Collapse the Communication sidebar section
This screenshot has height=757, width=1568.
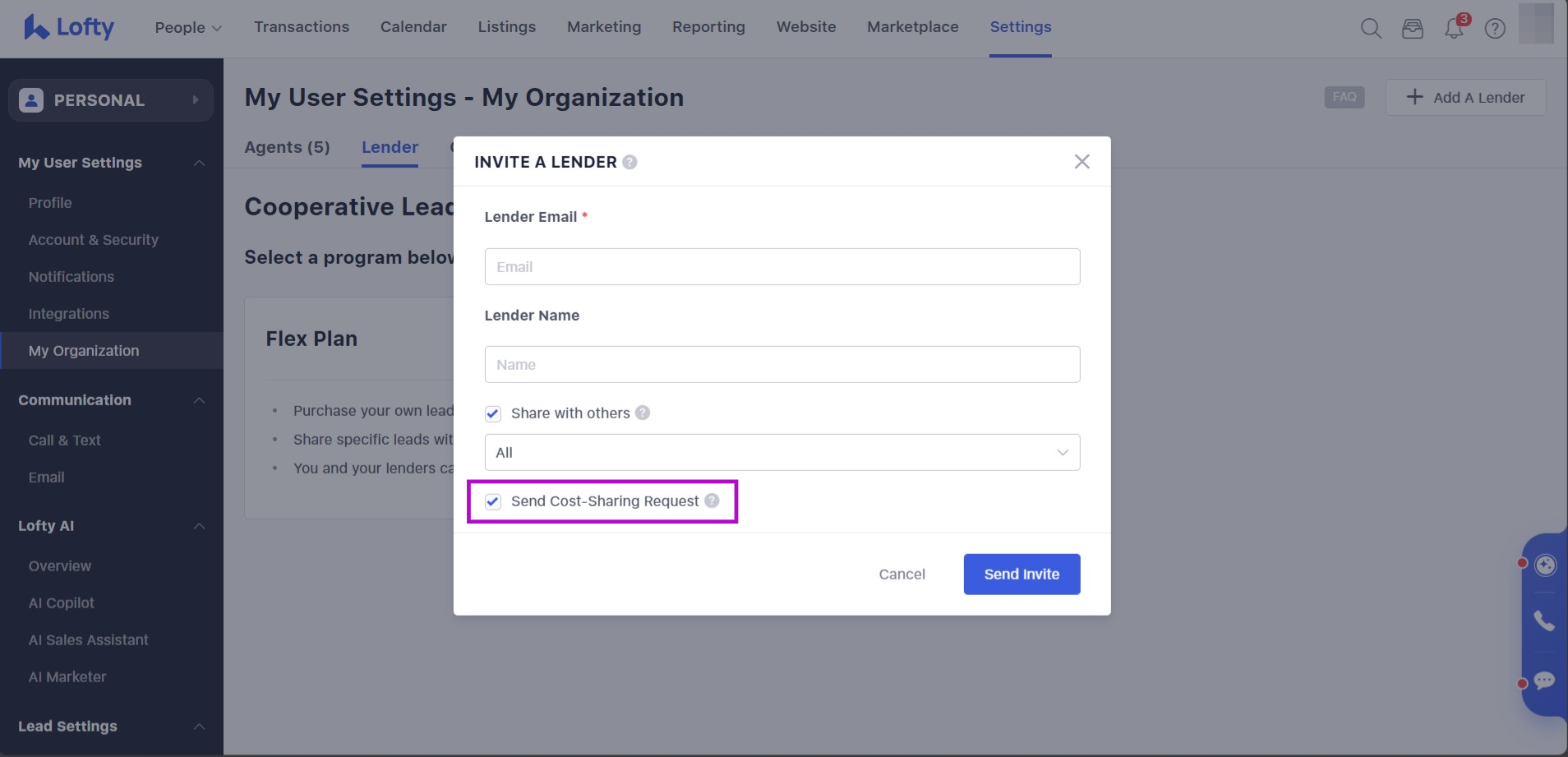199,400
